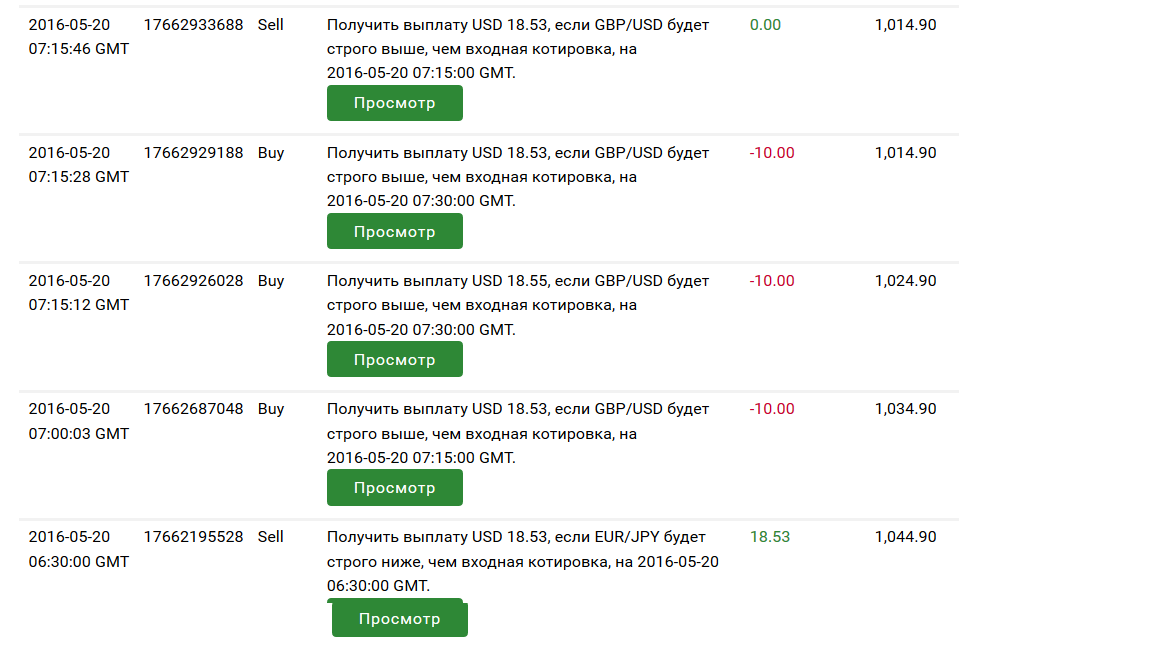Click reference number 17662687048

click(193, 409)
